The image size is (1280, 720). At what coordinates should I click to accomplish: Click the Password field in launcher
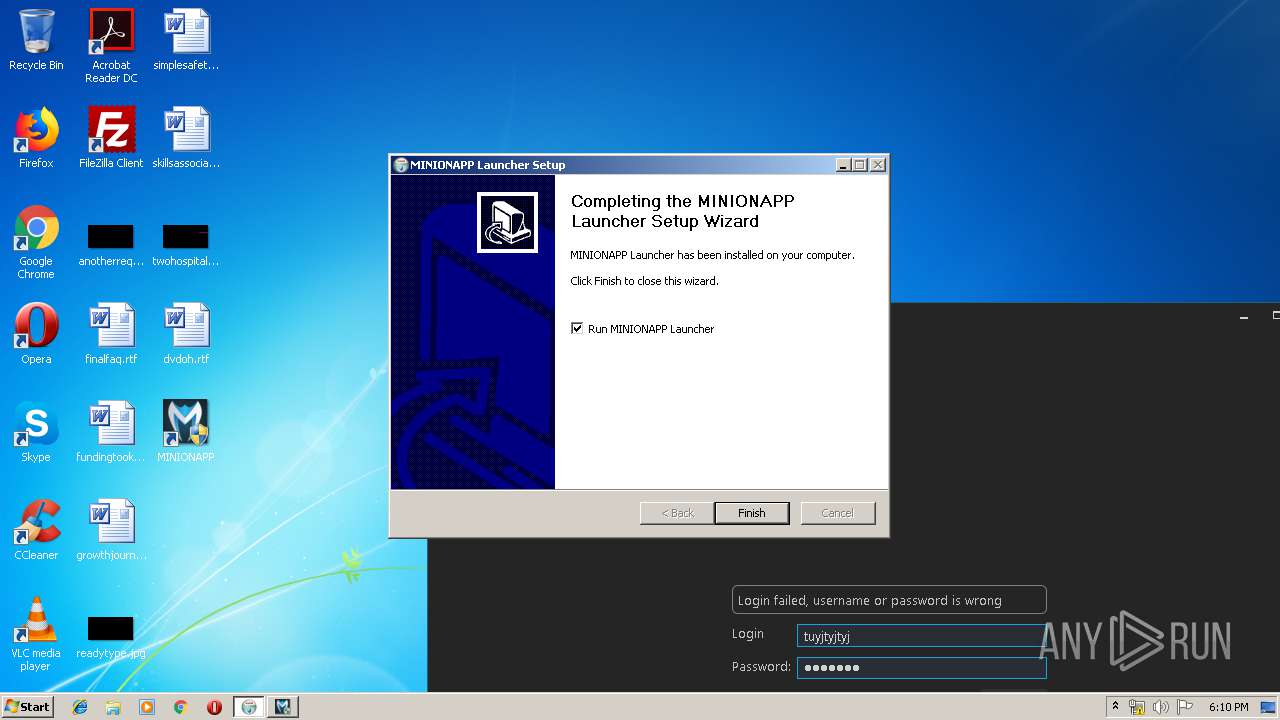click(921, 667)
